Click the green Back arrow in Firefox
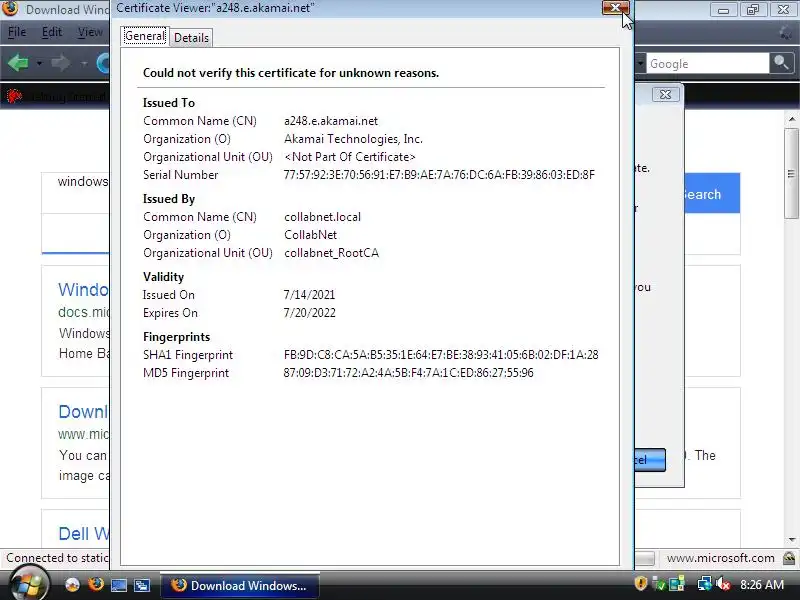Screen dimensions: 800x600 pyautogui.click(x=18, y=63)
